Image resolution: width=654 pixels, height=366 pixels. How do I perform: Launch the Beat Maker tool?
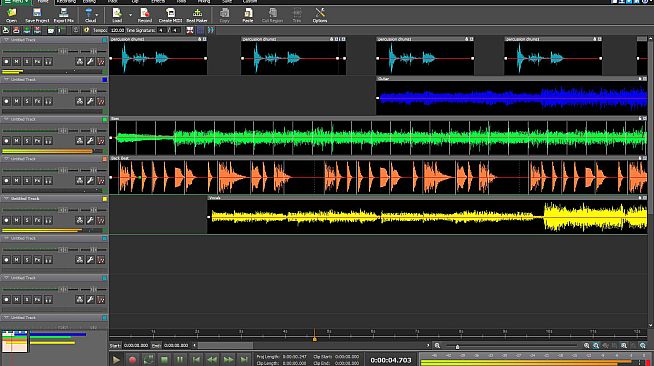pos(197,15)
